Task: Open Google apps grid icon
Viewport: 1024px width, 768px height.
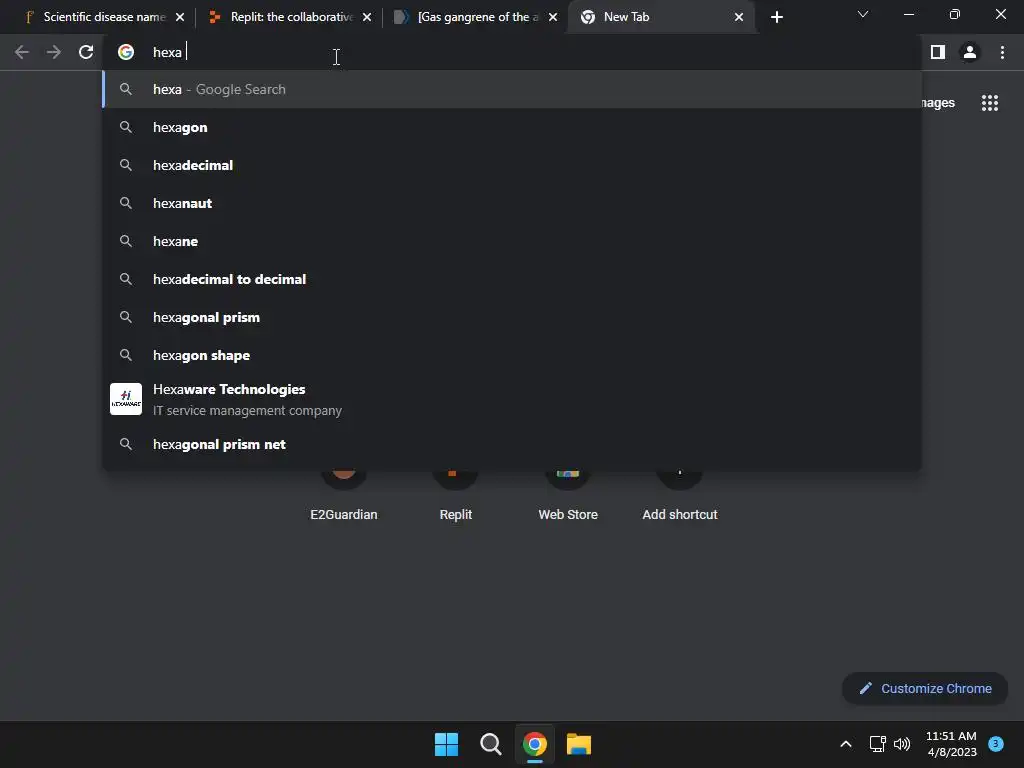Action: tap(989, 103)
